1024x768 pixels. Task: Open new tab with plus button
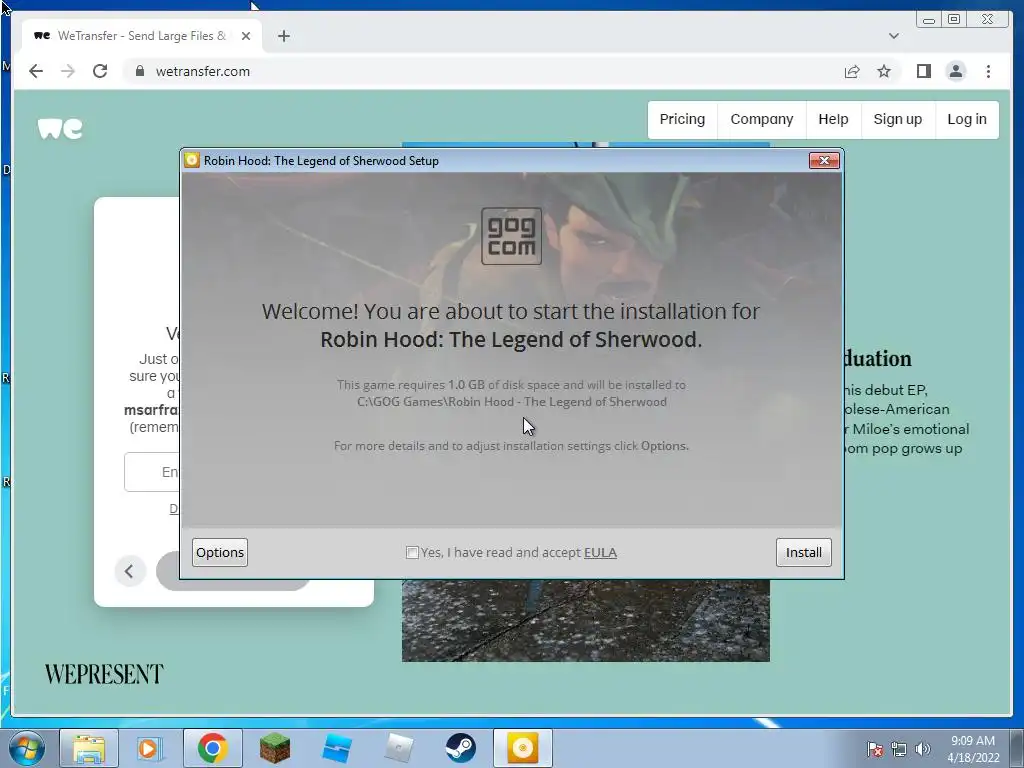(x=283, y=36)
